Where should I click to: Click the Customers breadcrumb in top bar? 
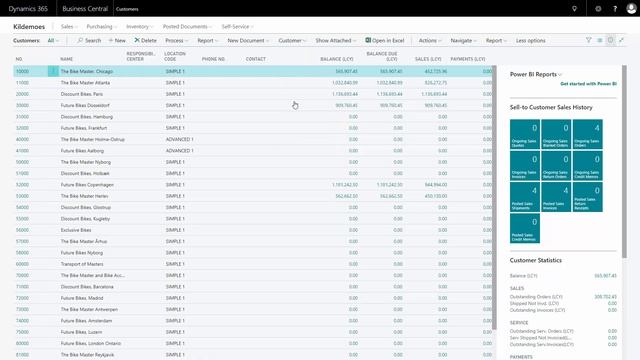pos(127,9)
